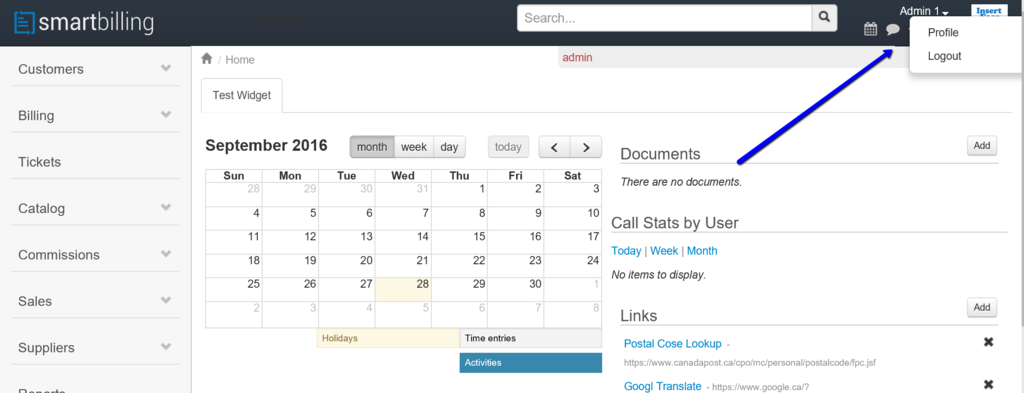
Task: Open the Admin 1 user dropdown
Action: [x=924, y=11]
